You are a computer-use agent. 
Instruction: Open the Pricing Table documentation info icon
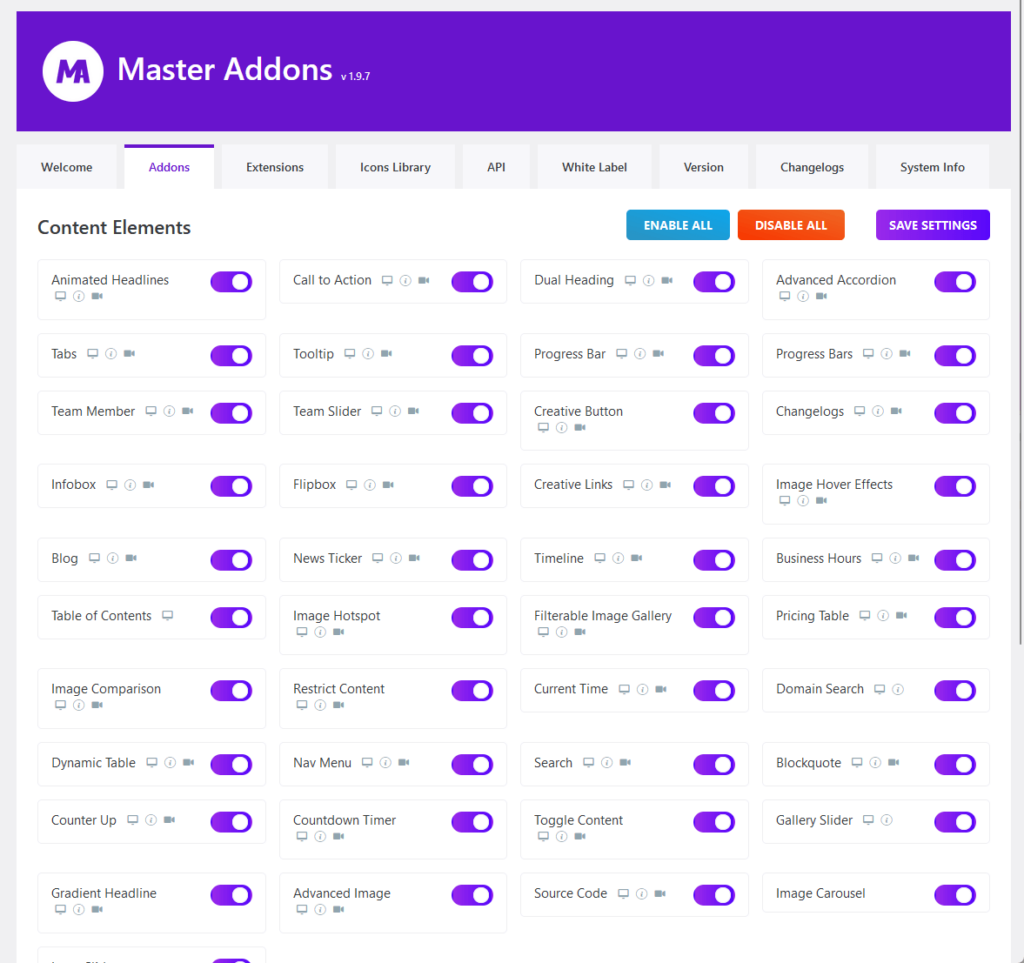pyautogui.click(x=883, y=616)
